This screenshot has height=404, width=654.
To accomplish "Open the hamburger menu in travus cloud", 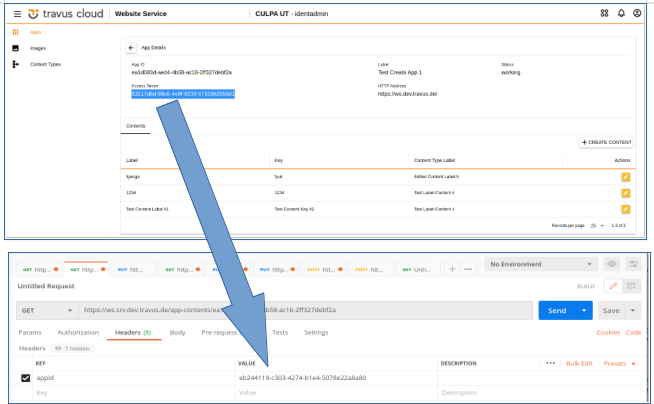I will (x=17, y=14).
